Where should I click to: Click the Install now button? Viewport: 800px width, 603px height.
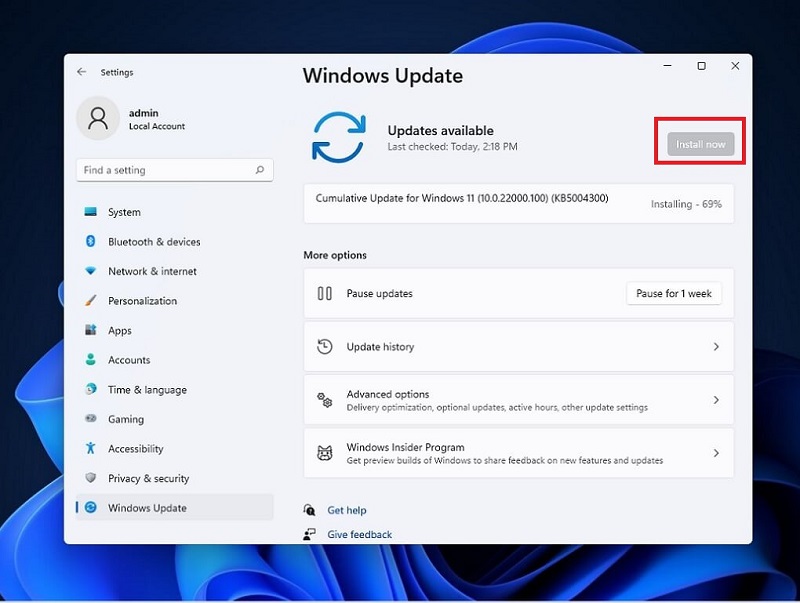point(701,144)
